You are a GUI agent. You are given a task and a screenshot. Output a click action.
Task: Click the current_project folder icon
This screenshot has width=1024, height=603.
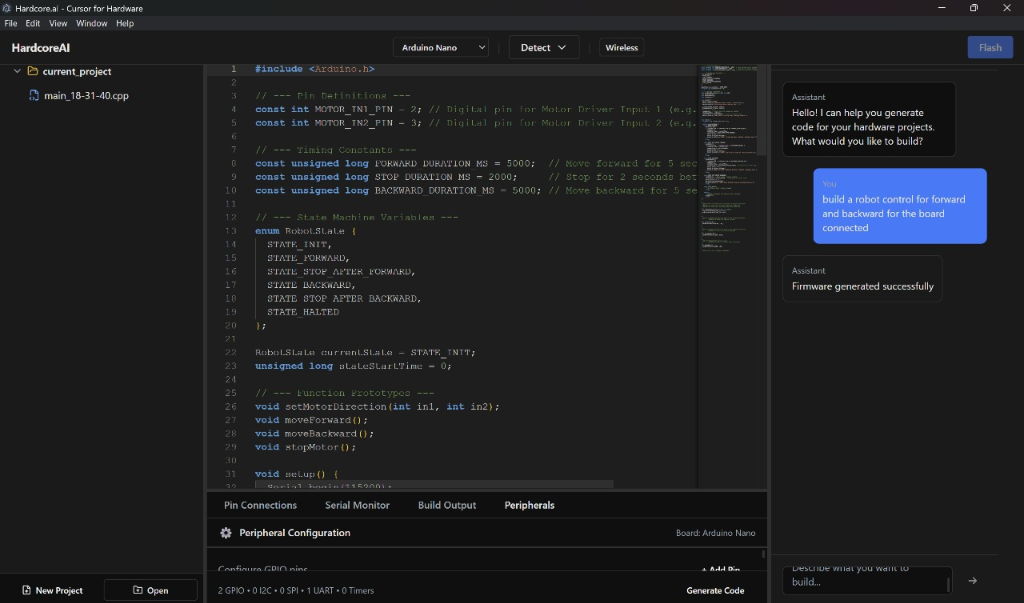coord(33,72)
